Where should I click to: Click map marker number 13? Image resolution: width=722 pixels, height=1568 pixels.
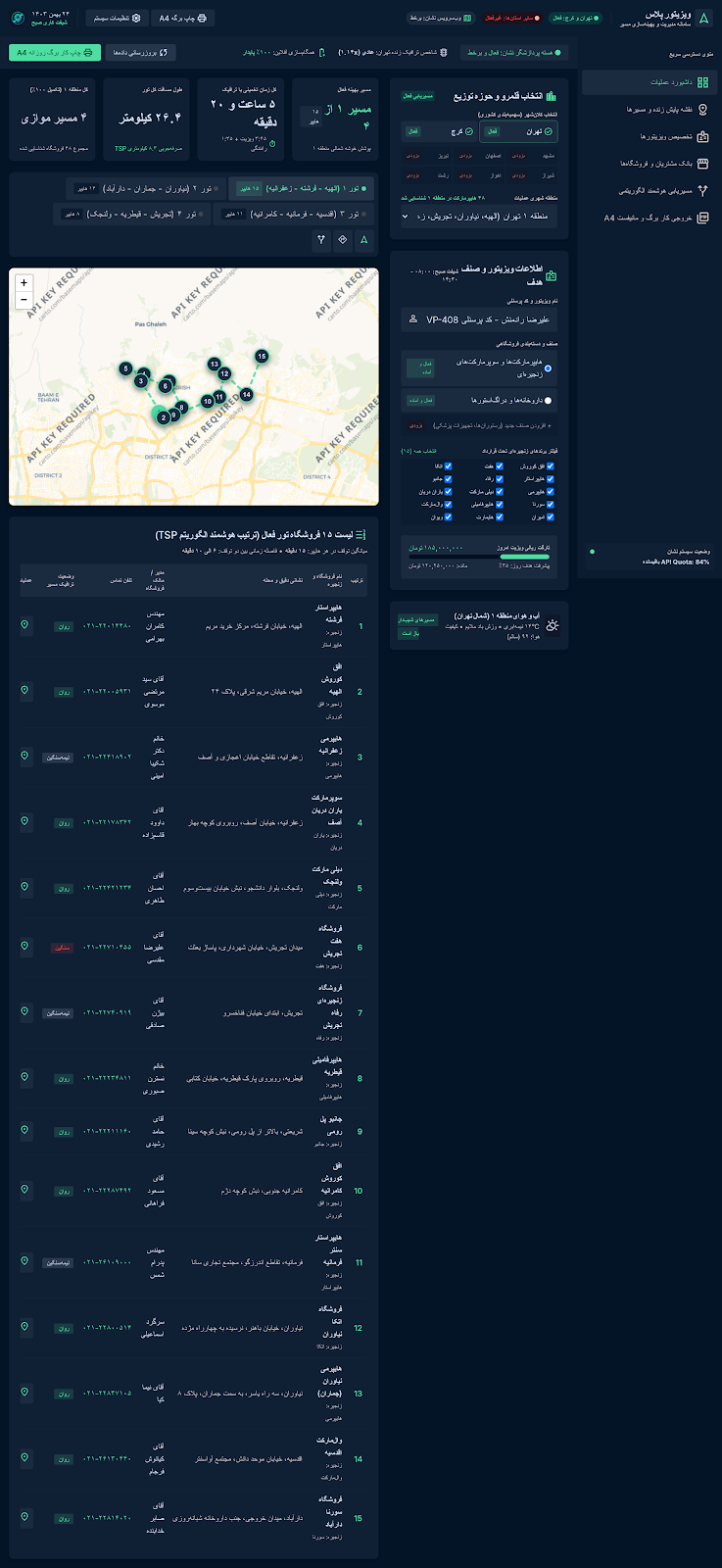click(214, 364)
